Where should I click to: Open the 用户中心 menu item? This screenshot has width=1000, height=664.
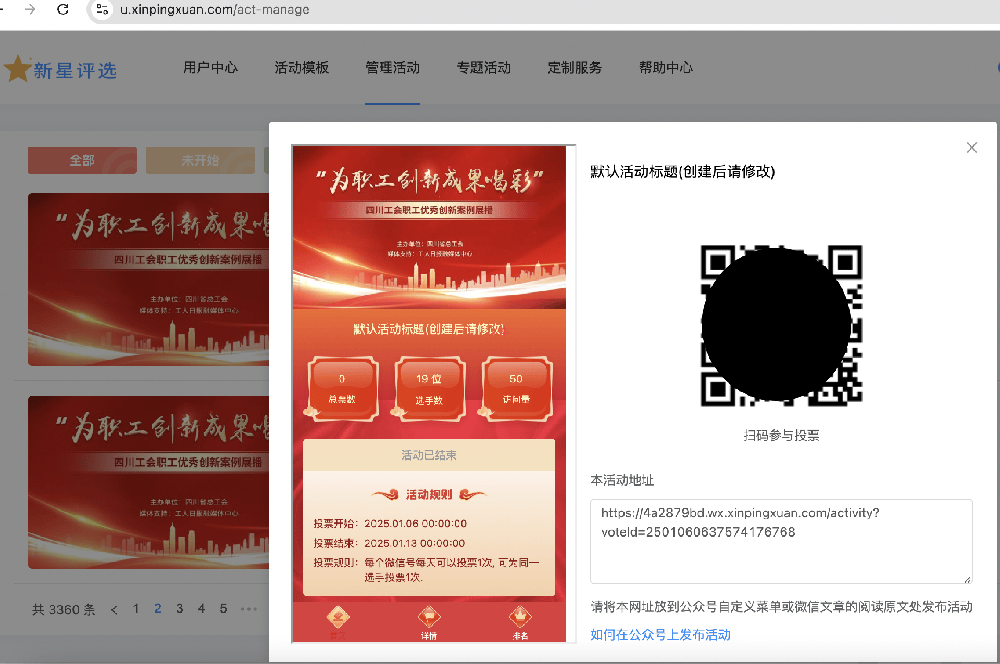tap(210, 68)
